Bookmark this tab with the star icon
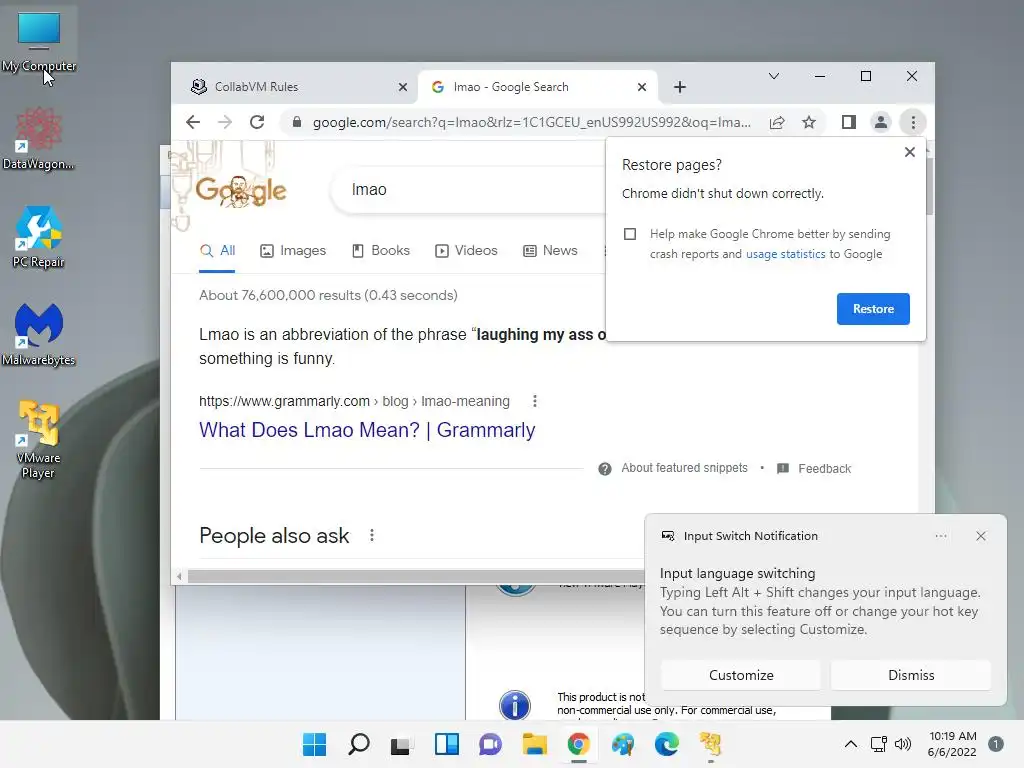 click(x=808, y=122)
